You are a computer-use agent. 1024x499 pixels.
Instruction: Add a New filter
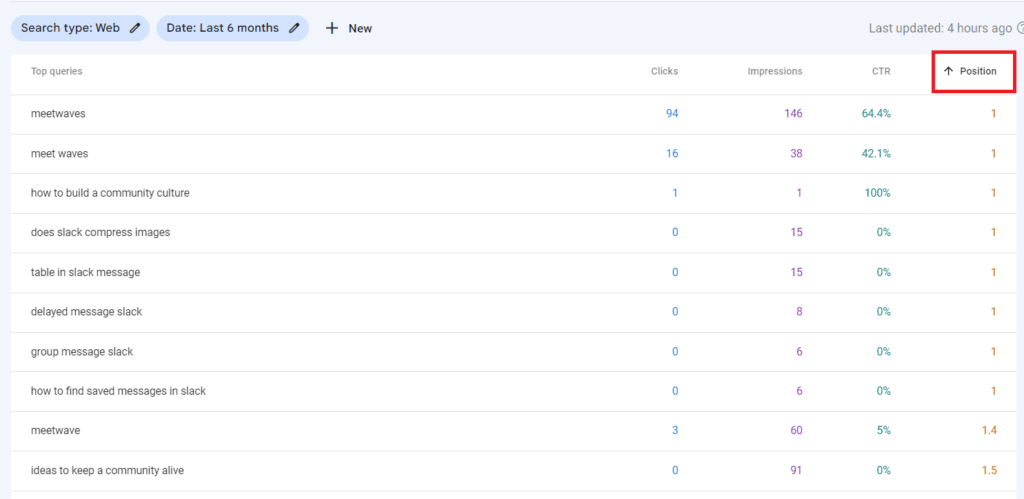pos(349,28)
